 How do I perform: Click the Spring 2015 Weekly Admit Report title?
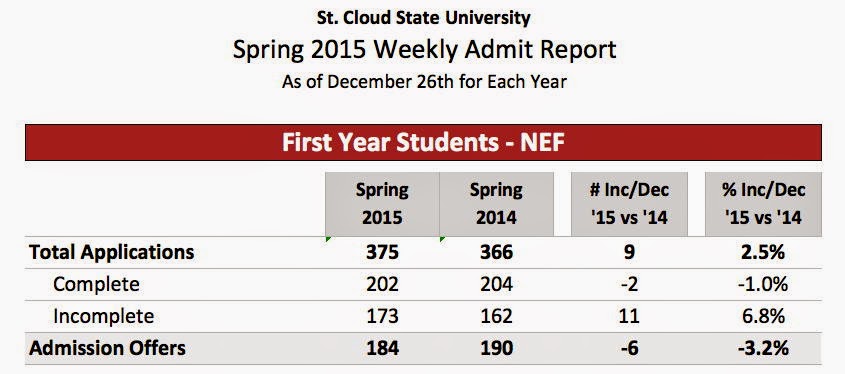click(424, 50)
